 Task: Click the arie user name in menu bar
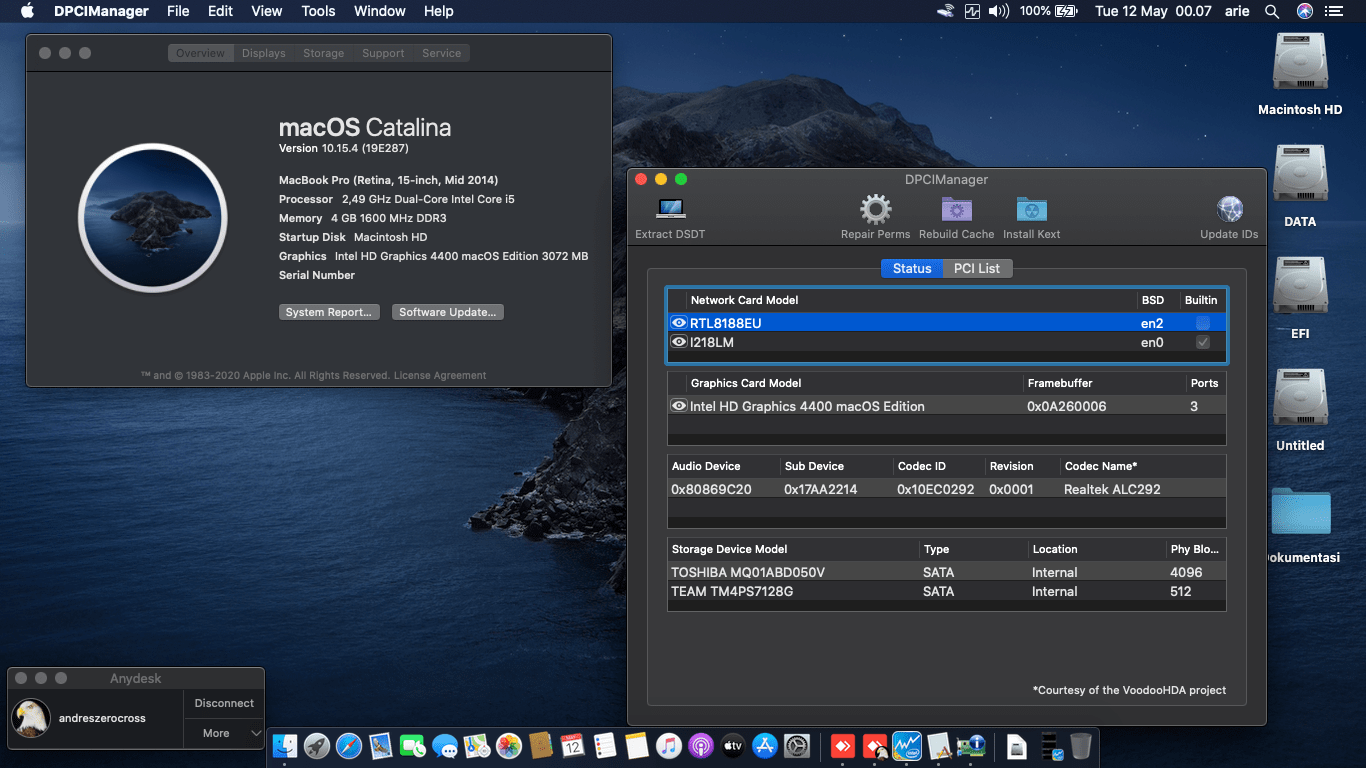tap(1237, 11)
